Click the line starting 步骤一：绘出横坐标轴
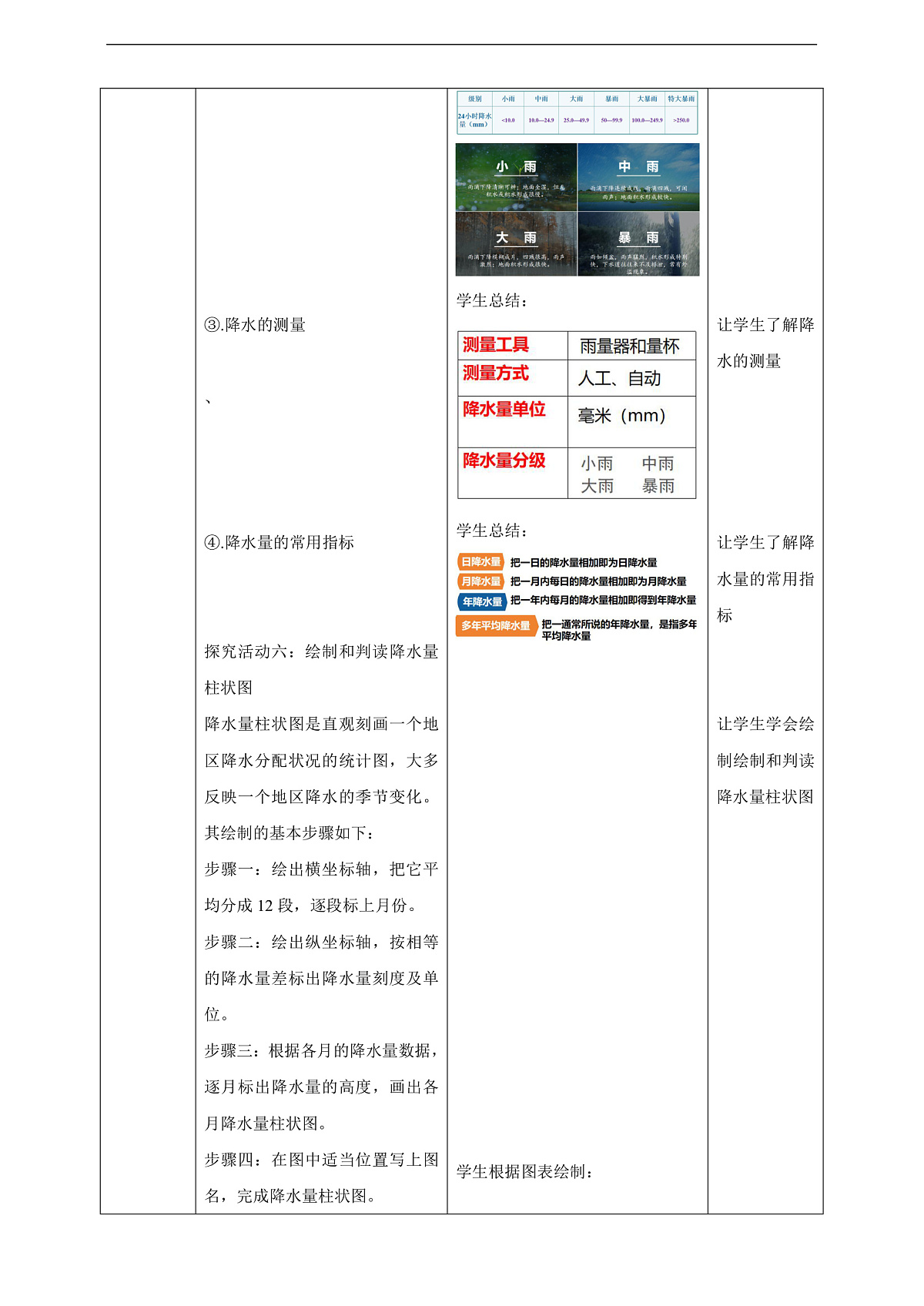The image size is (924, 1306). 321,869
